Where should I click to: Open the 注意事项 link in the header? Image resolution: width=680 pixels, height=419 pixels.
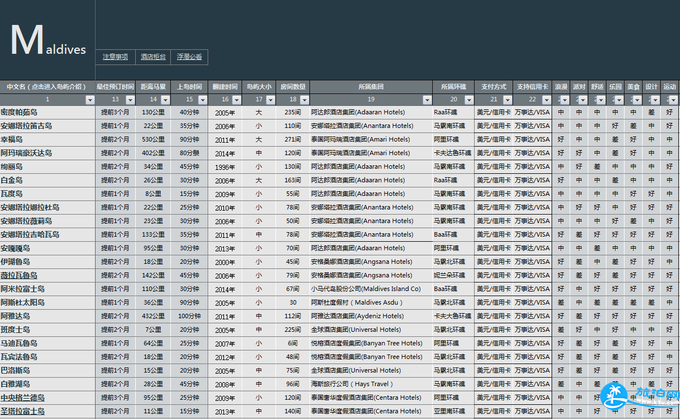pyautogui.click(x=115, y=57)
